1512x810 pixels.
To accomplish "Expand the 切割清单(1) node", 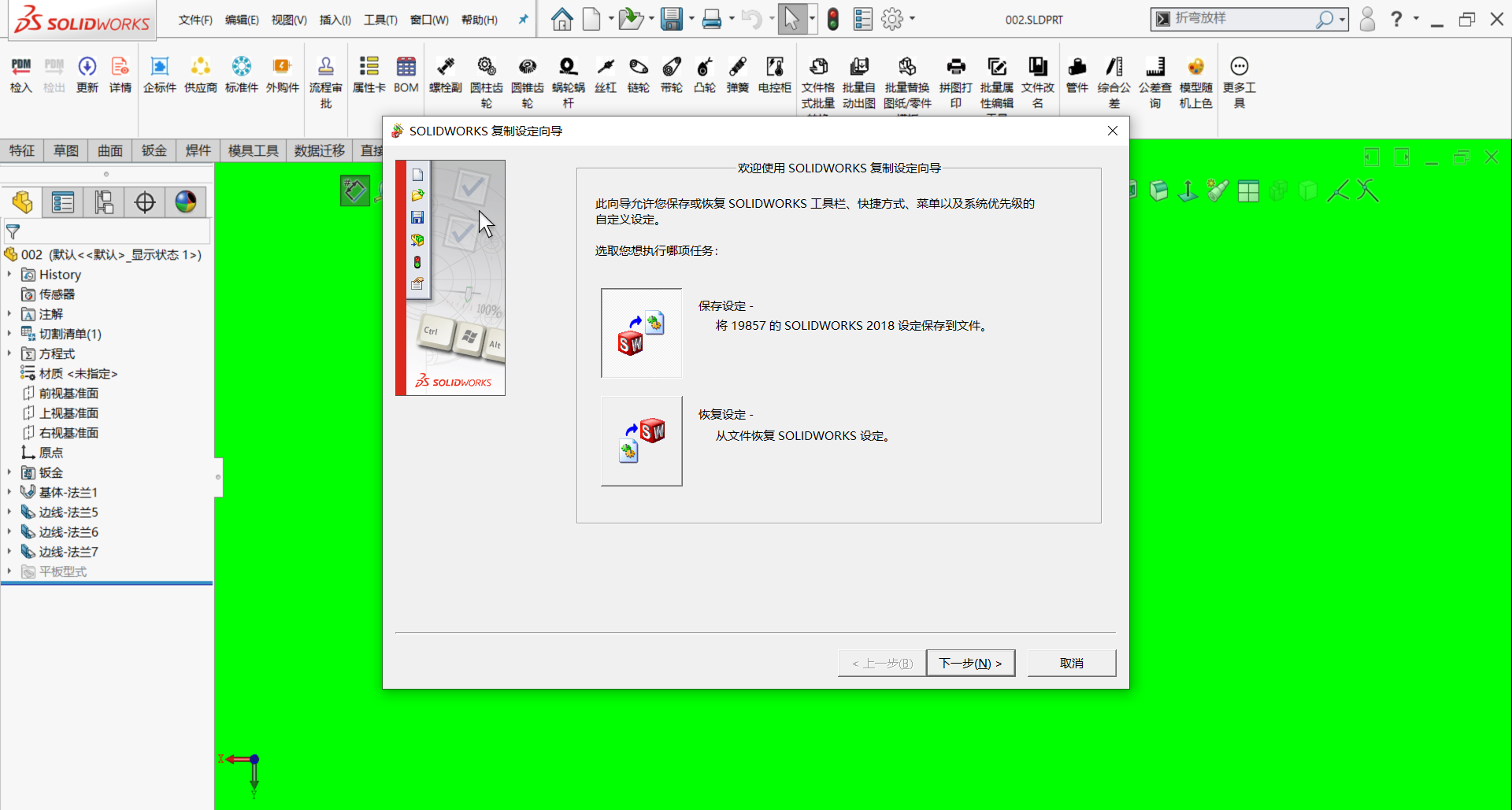I will coord(9,334).
